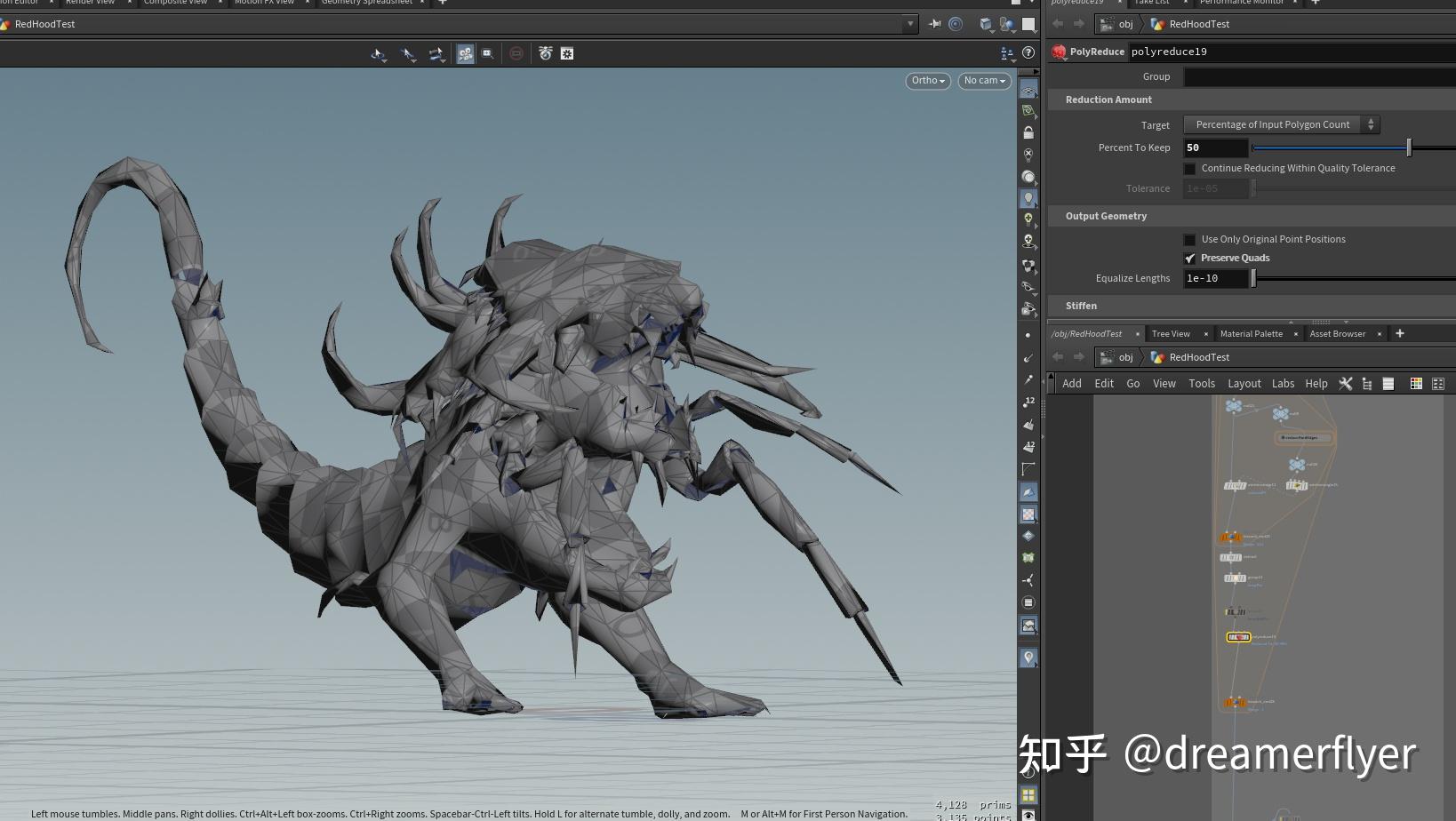1456x821 pixels.
Task: Select the View tool in the viewport toolbar
Action: coord(378,53)
